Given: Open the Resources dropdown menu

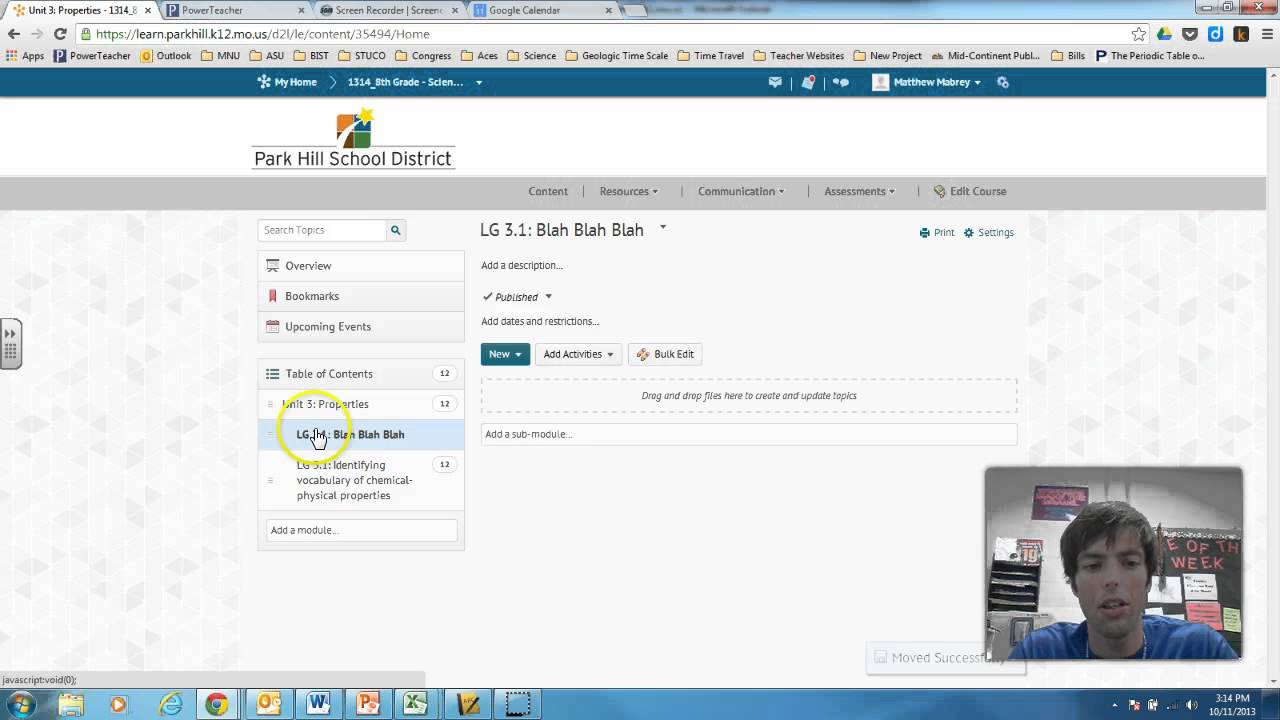Looking at the screenshot, I should click(628, 191).
